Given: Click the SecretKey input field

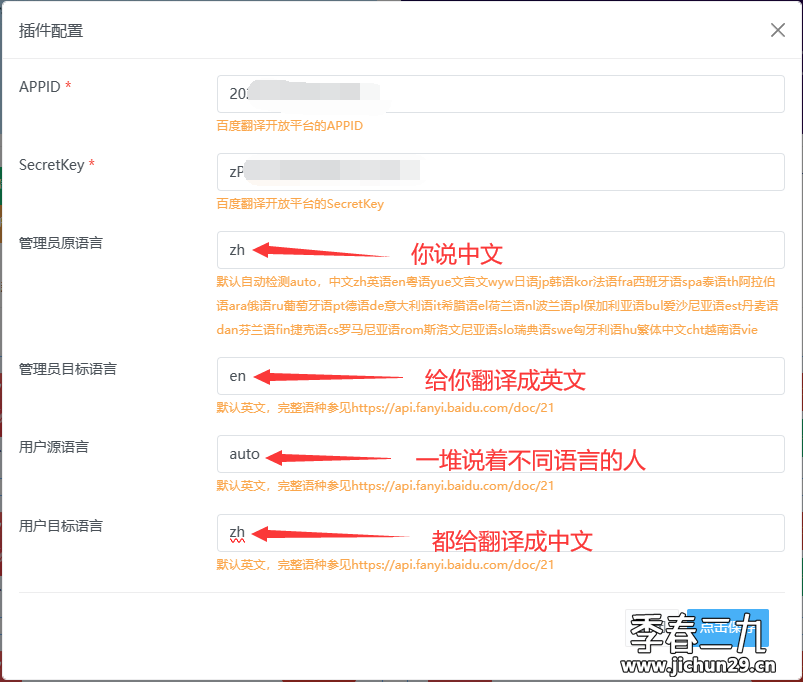Looking at the screenshot, I should [500, 172].
